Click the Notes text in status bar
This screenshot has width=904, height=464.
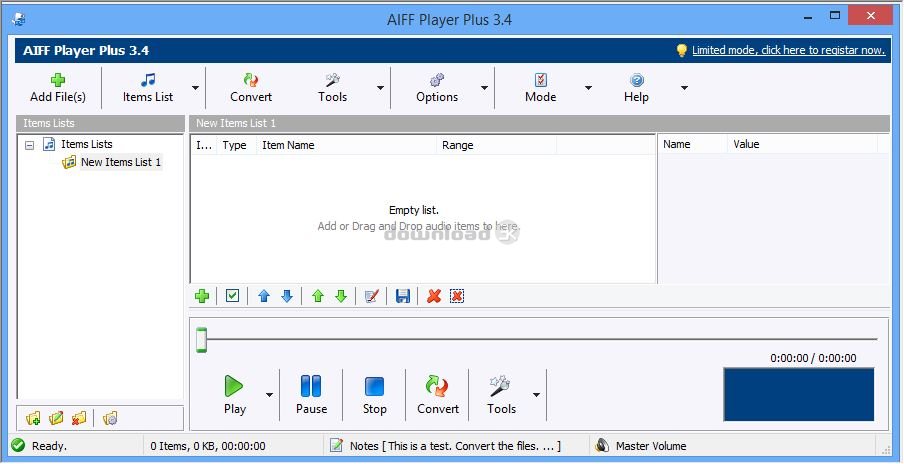tap(455, 446)
